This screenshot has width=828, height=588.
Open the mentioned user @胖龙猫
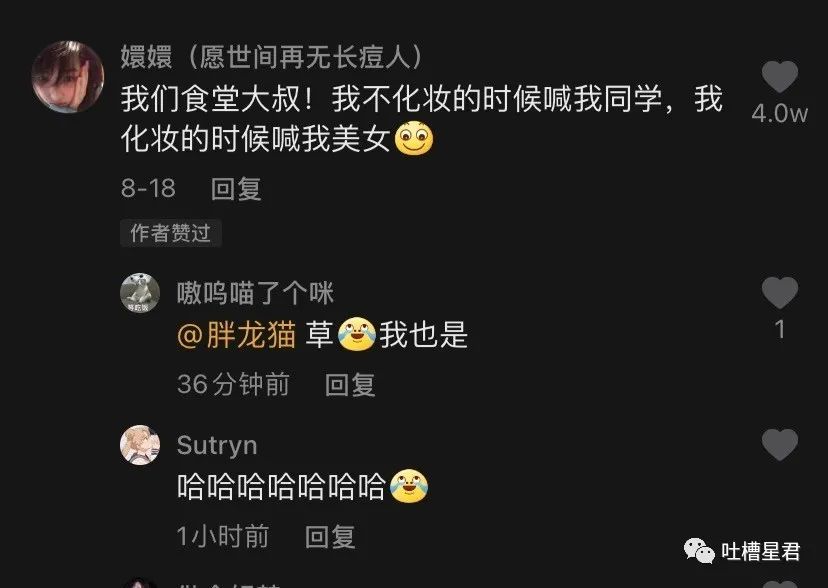tap(237, 336)
